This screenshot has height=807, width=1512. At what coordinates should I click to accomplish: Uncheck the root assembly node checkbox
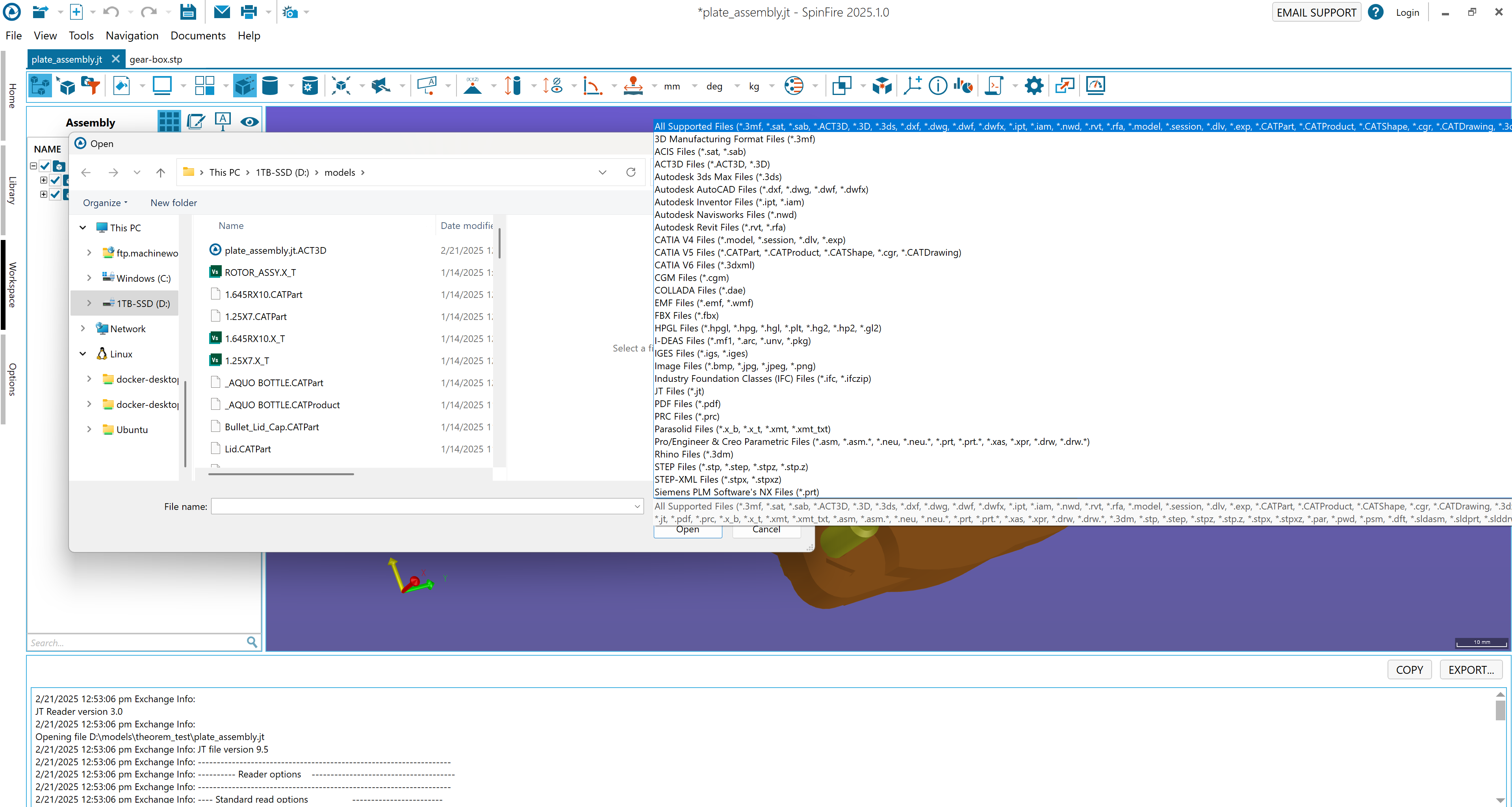(x=45, y=165)
